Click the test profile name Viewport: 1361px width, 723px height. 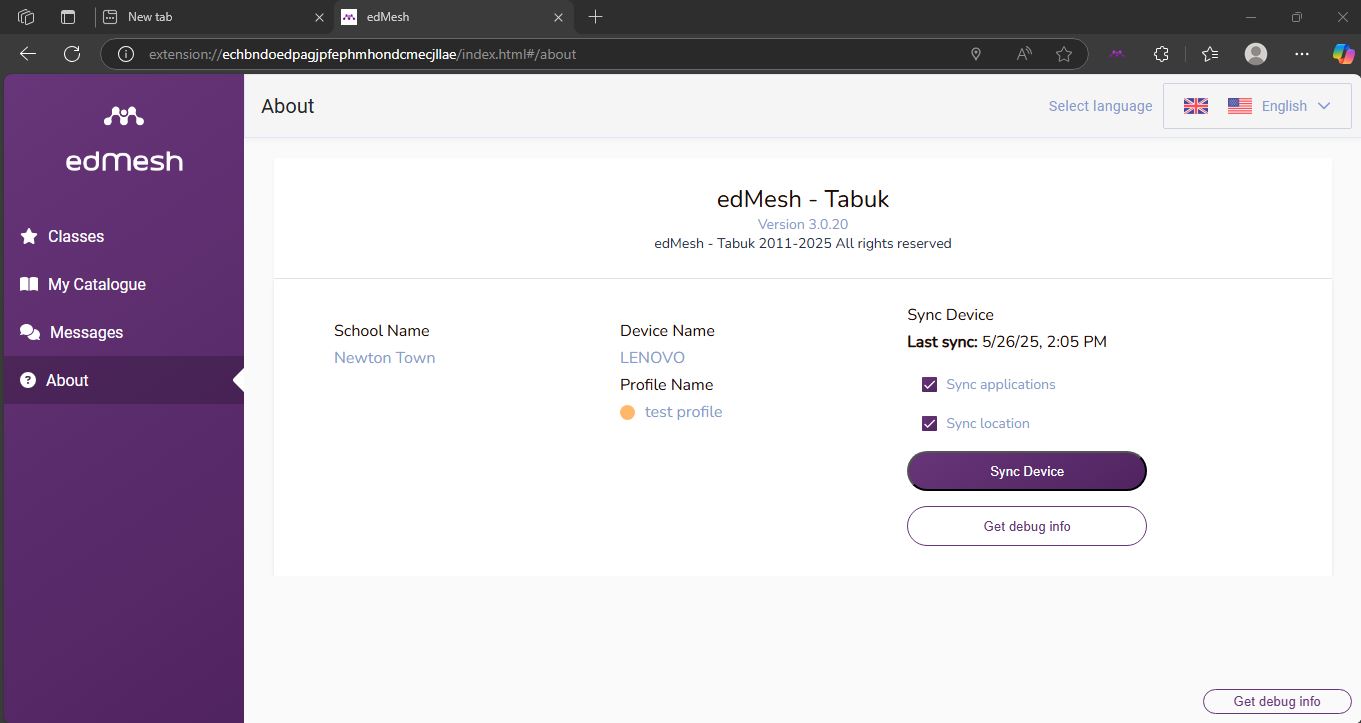point(683,412)
